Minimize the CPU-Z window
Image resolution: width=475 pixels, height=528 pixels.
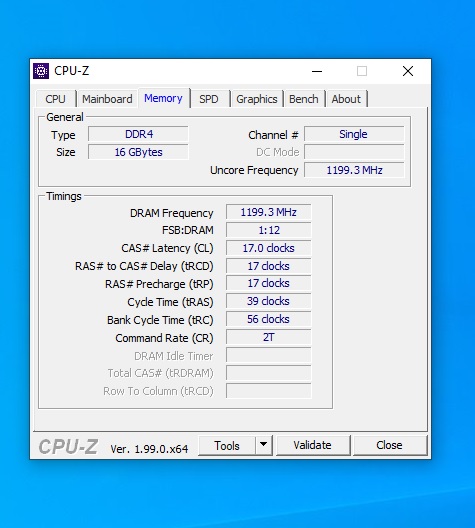click(x=317, y=71)
